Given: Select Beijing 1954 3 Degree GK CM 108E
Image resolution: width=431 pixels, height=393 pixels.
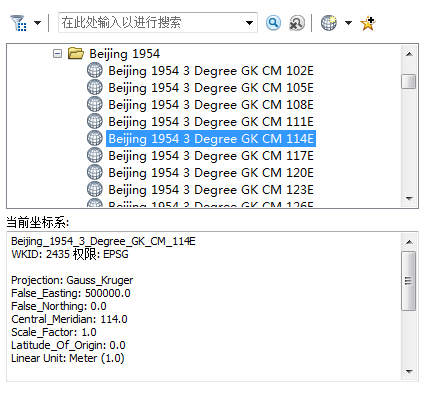Looking at the screenshot, I should pyautogui.click(x=211, y=105).
